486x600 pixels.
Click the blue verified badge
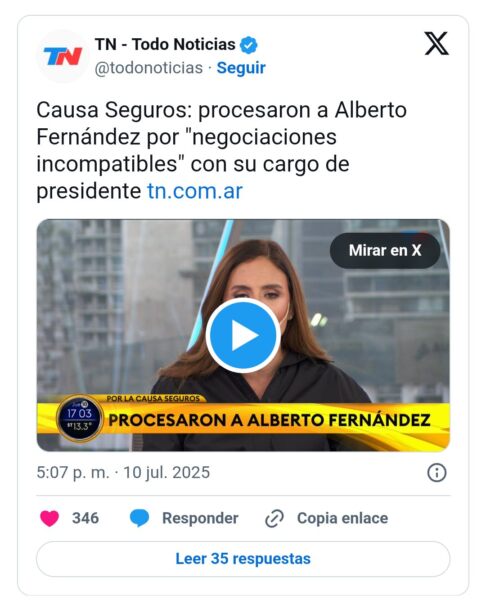tap(248, 45)
